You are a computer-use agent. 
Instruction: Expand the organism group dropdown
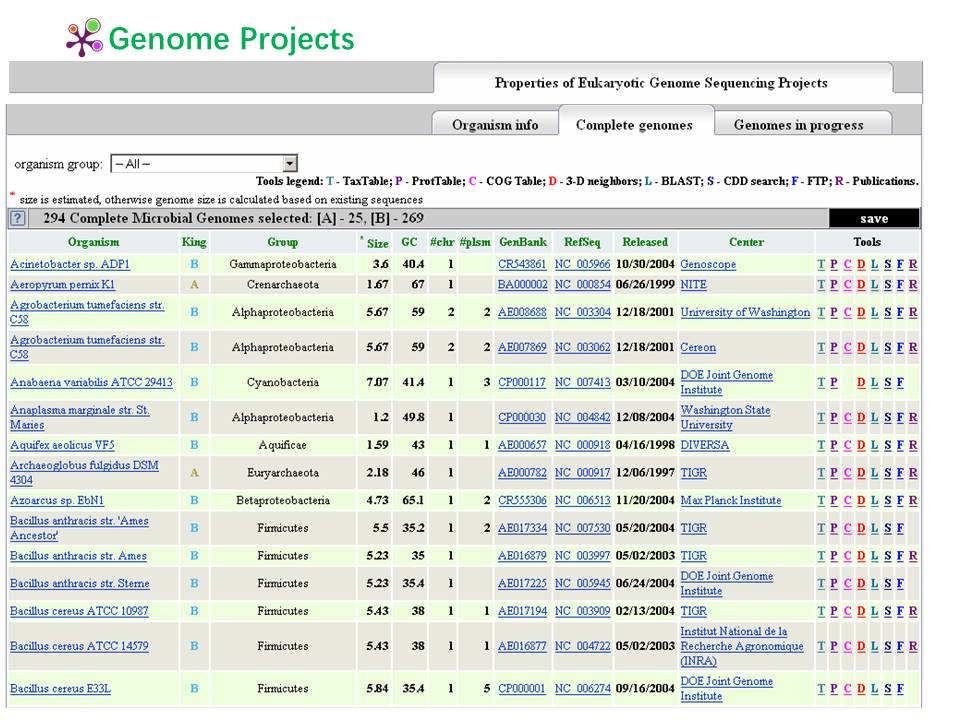tap(290, 164)
